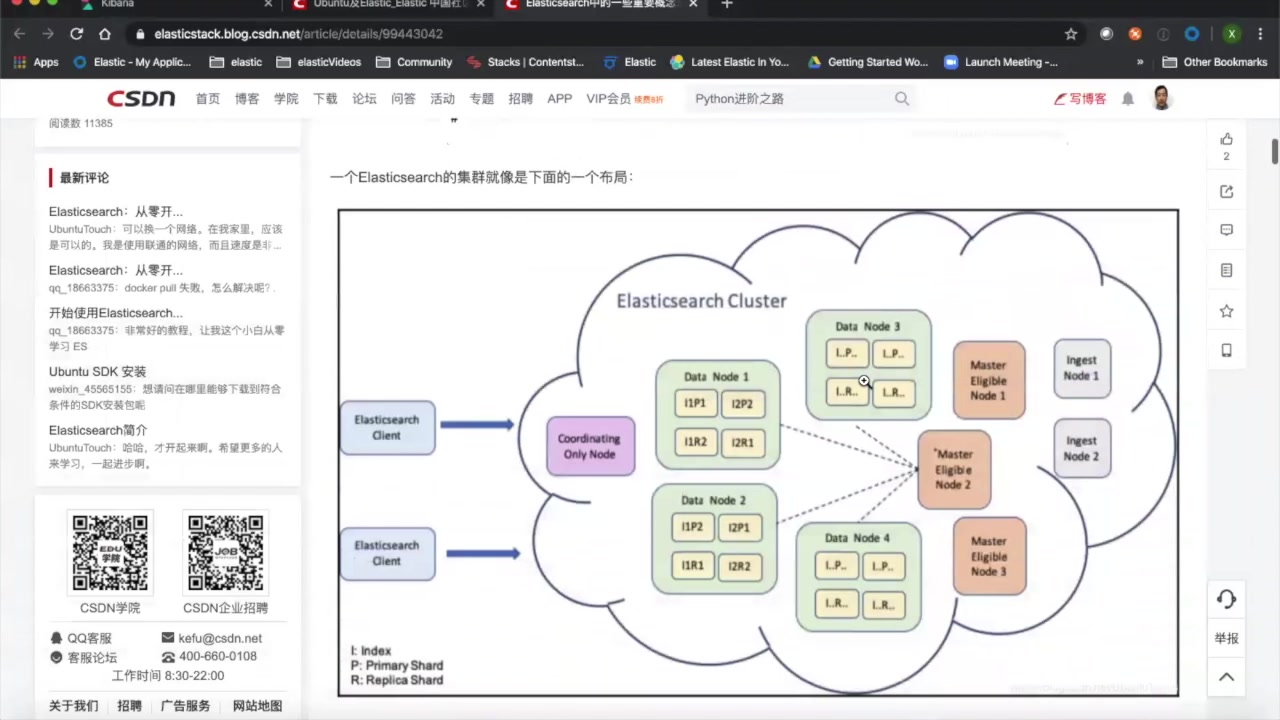Click 写博客 write blog button
This screenshot has height=720, width=1280.
pyautogui.click(x=1080, y=99)
